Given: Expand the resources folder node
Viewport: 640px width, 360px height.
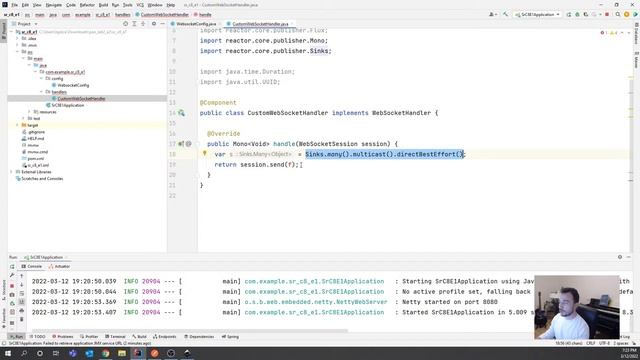Looking at the screenshot, I should pos(29,112).
